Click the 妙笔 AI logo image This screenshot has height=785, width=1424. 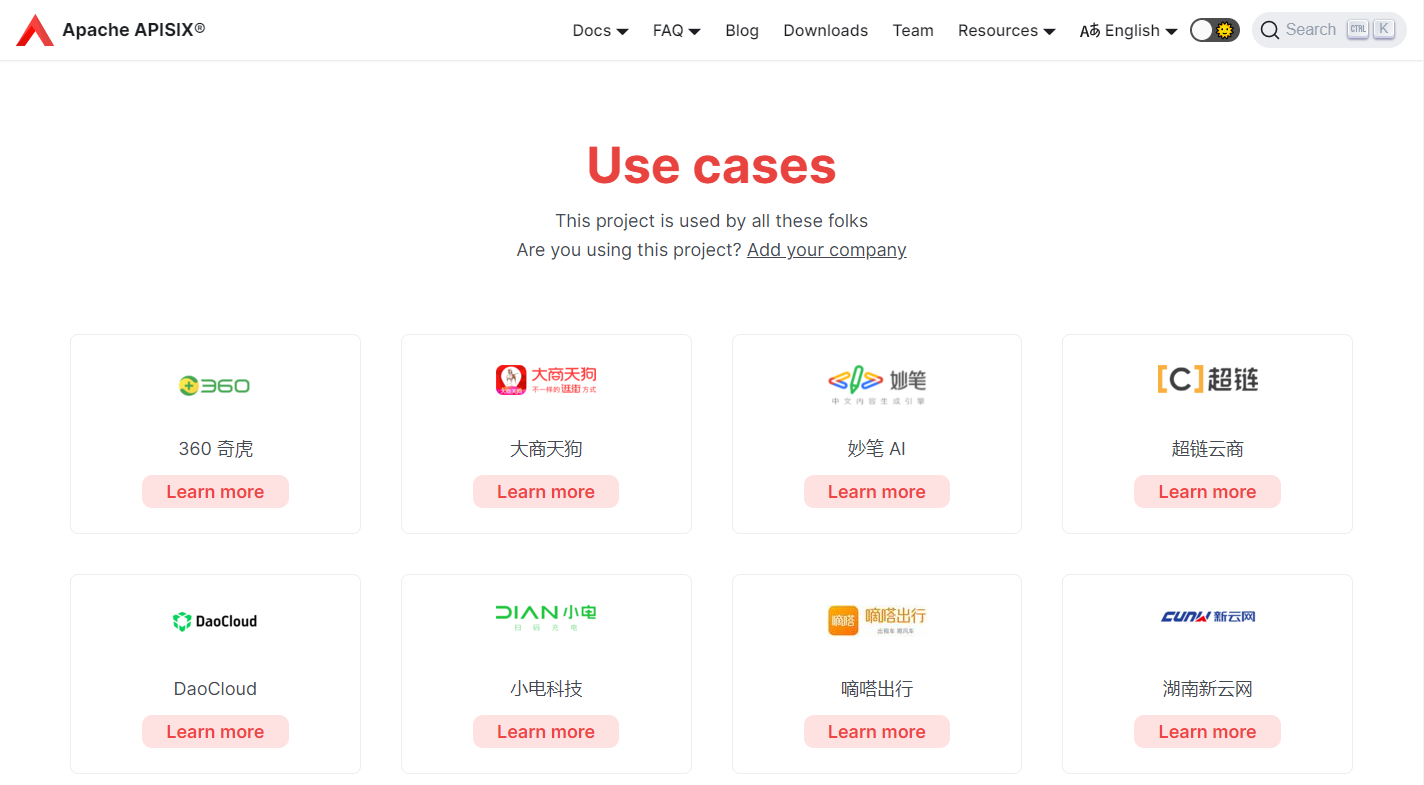tap(877, 385)
